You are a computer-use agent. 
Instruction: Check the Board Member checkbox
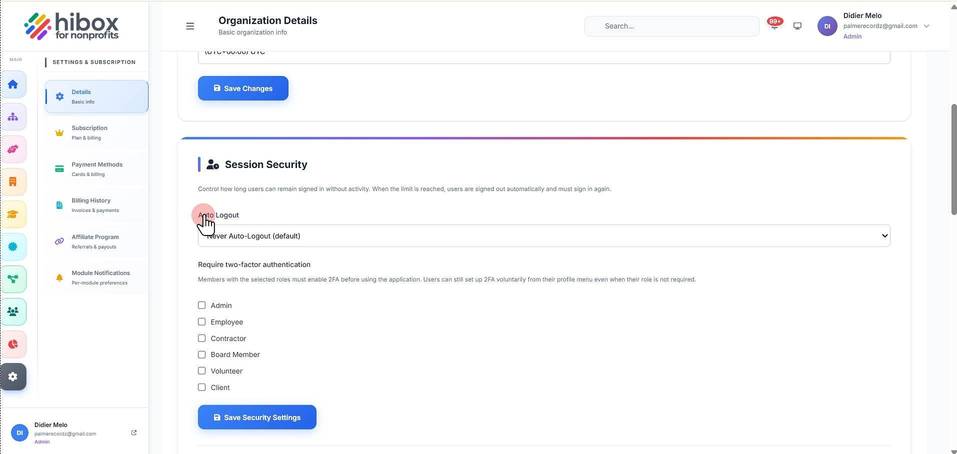[202, 355]
